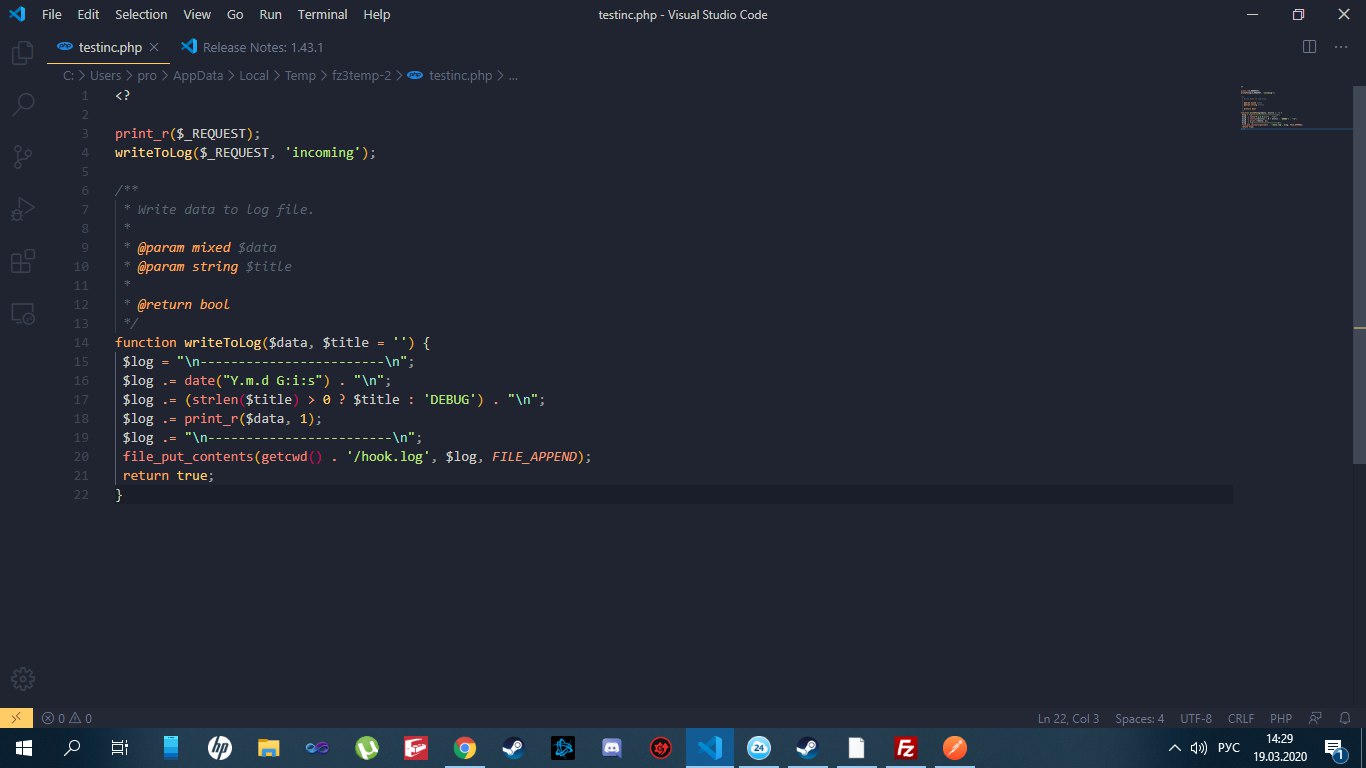Image resolution: width=1366 pixels, height=768 pixels.
Task: Change language mode from PHP
Action: (1281, 718)
